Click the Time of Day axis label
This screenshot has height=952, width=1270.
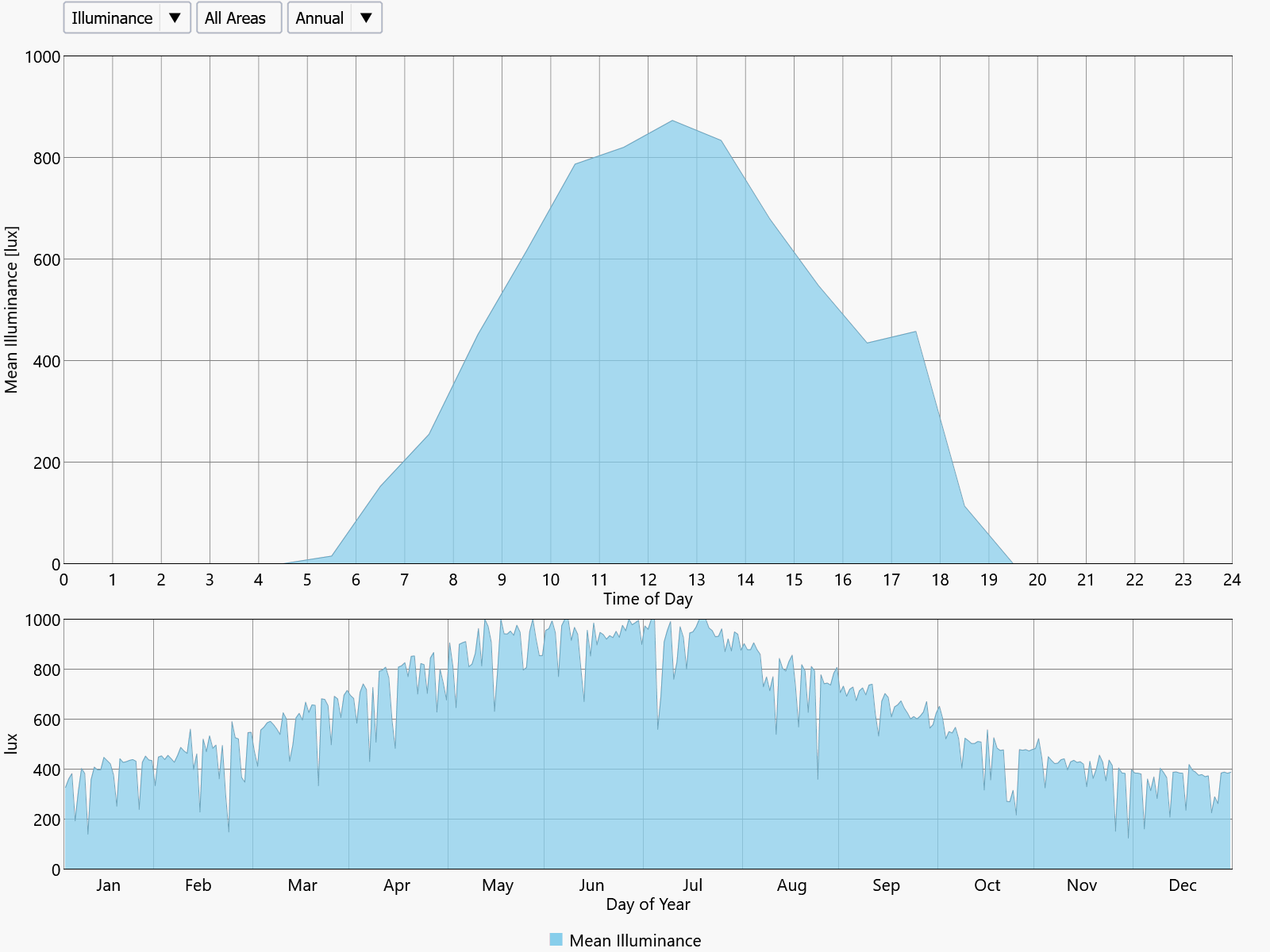click(x=648, y=600)
